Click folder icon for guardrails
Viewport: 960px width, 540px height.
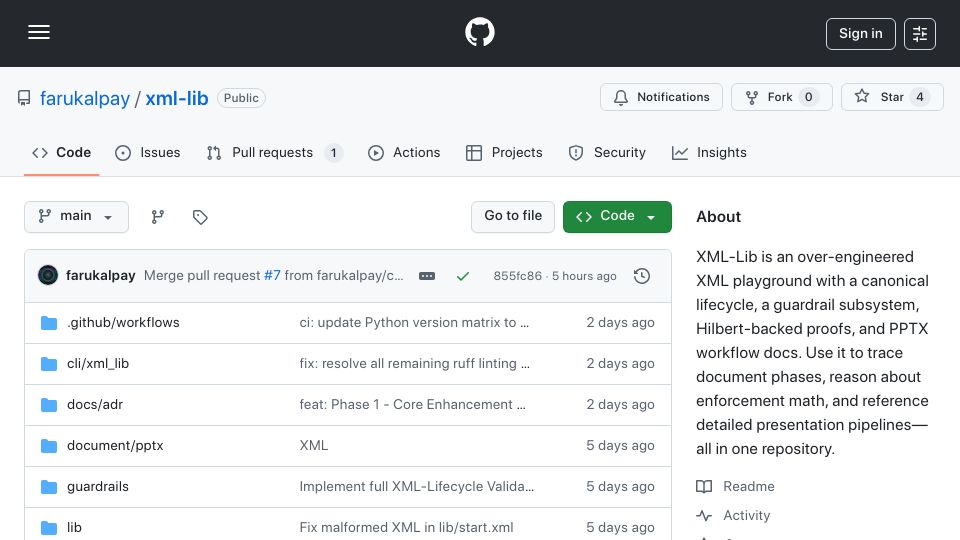[x=49, y=487]
